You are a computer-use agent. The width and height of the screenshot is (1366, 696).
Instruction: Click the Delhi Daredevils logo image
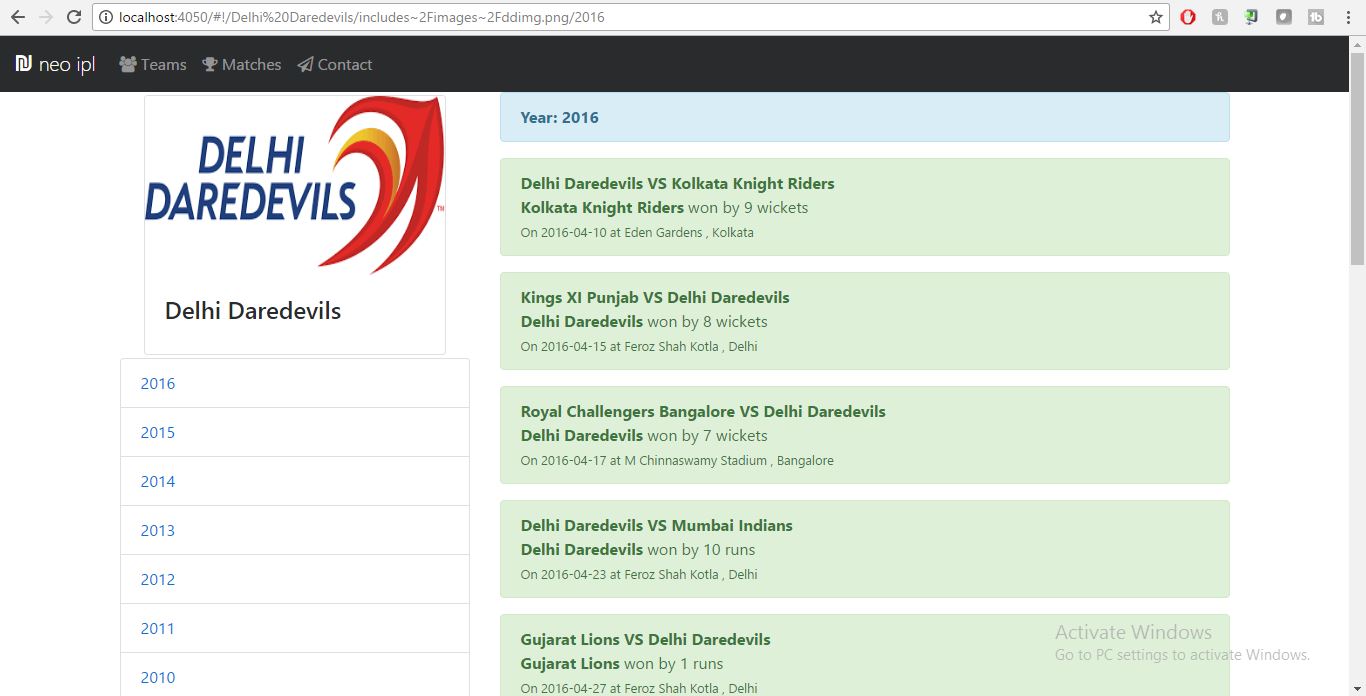point(295,185)
